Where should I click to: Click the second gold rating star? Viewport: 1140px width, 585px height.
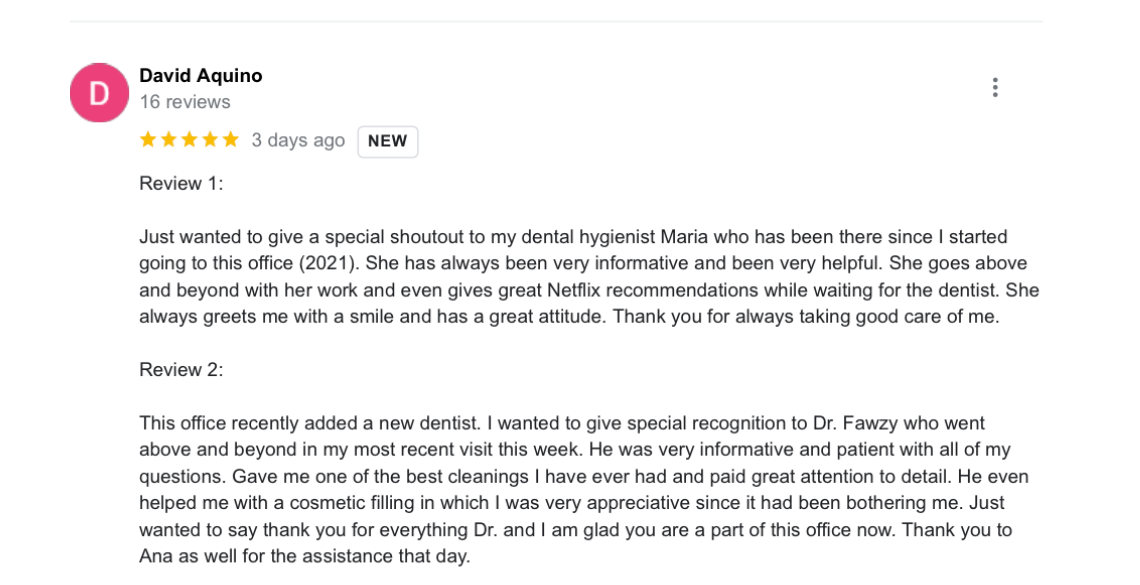[169, 140]
